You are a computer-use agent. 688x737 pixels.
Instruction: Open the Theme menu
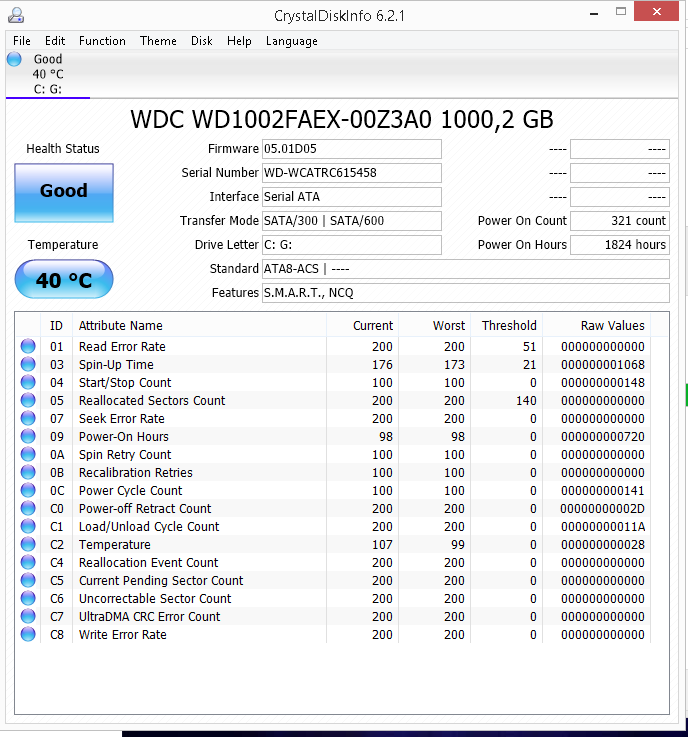click(x=158, y=41)
